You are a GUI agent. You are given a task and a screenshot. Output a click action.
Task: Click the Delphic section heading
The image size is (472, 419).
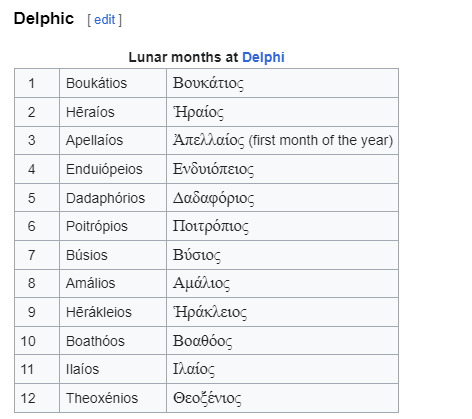[x=44, y=18]
